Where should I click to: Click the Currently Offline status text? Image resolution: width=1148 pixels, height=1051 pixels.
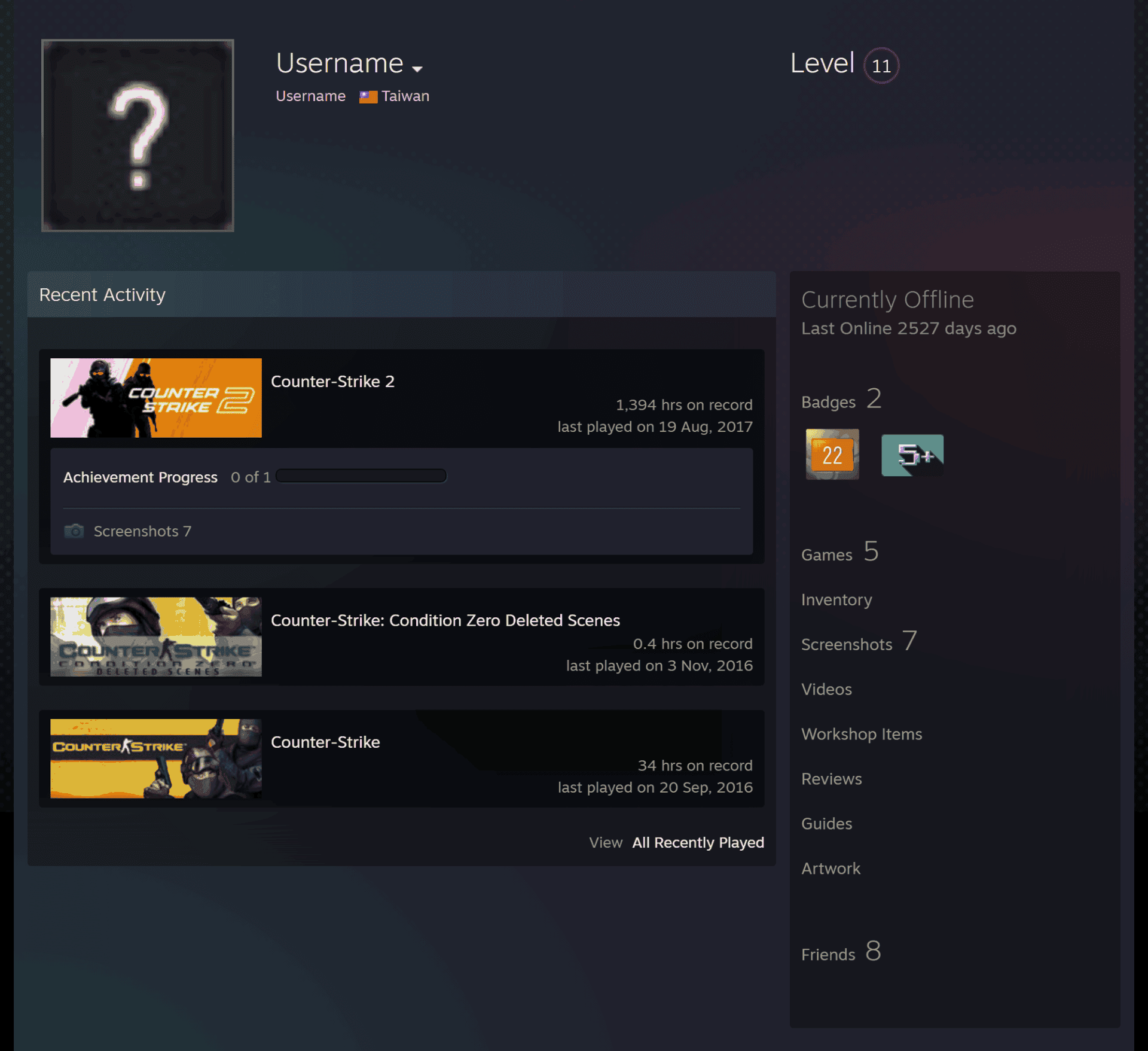887,300
